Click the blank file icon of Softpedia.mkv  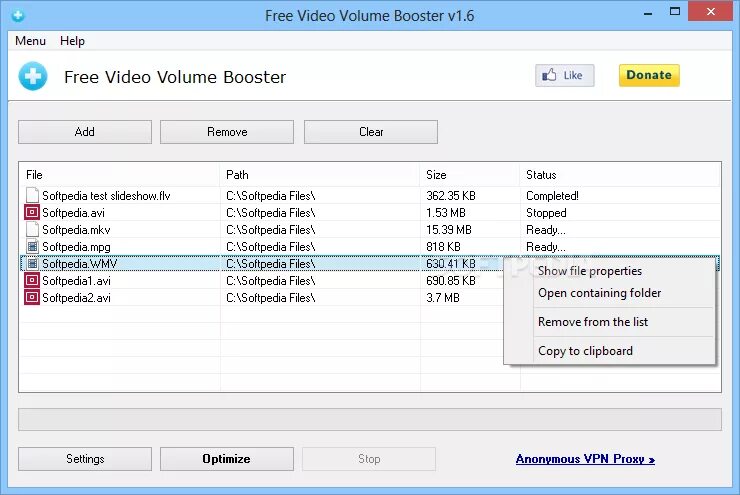click(x=32, y=229)
